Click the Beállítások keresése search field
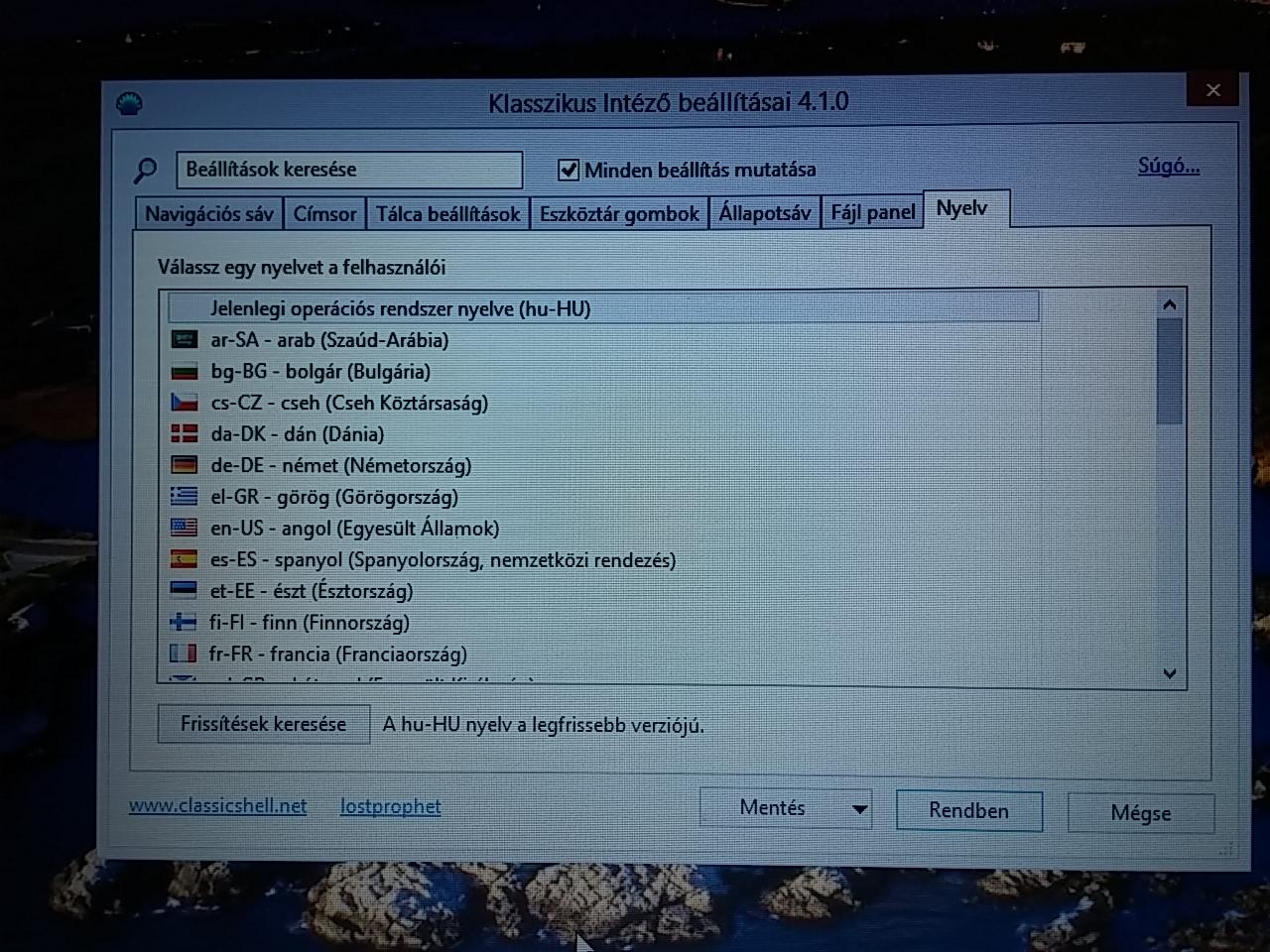Image resolution: width=1270 pixels, height=952 pixels. tap(349, 170)
